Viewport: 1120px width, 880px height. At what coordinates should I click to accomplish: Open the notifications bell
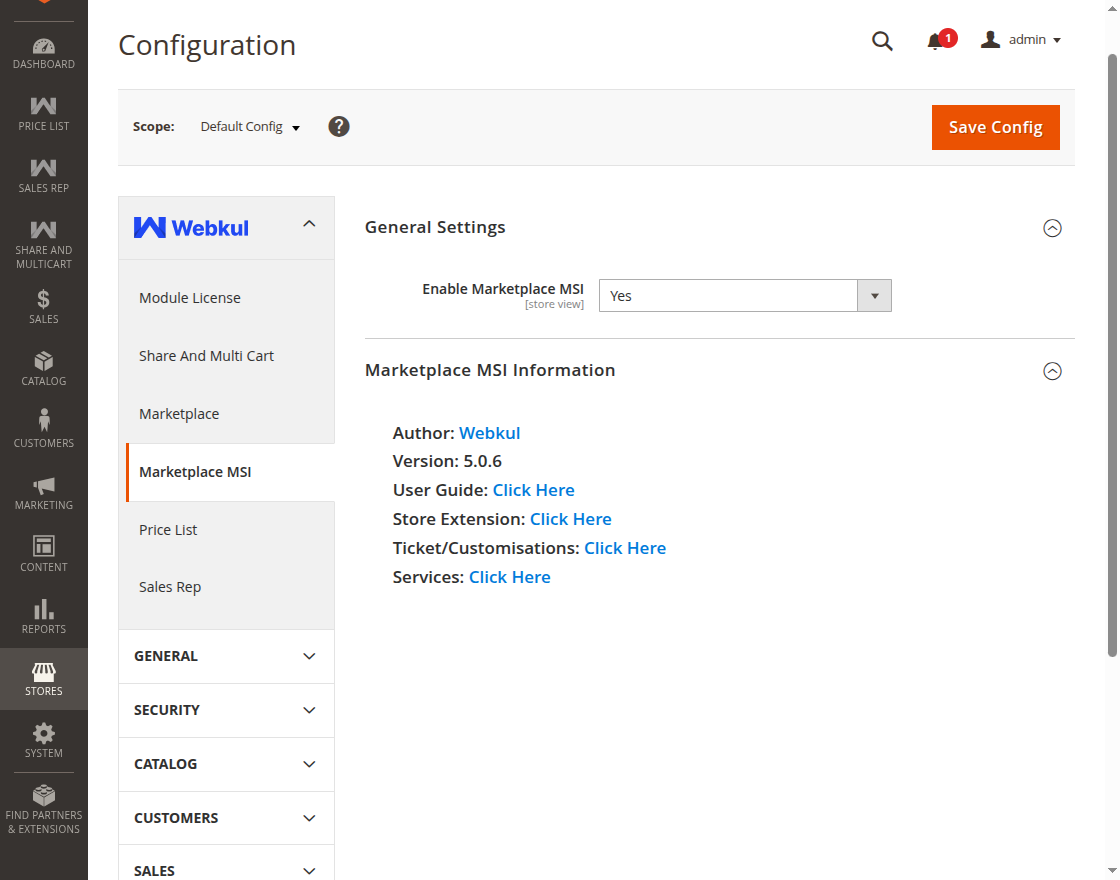pos(935,41)
